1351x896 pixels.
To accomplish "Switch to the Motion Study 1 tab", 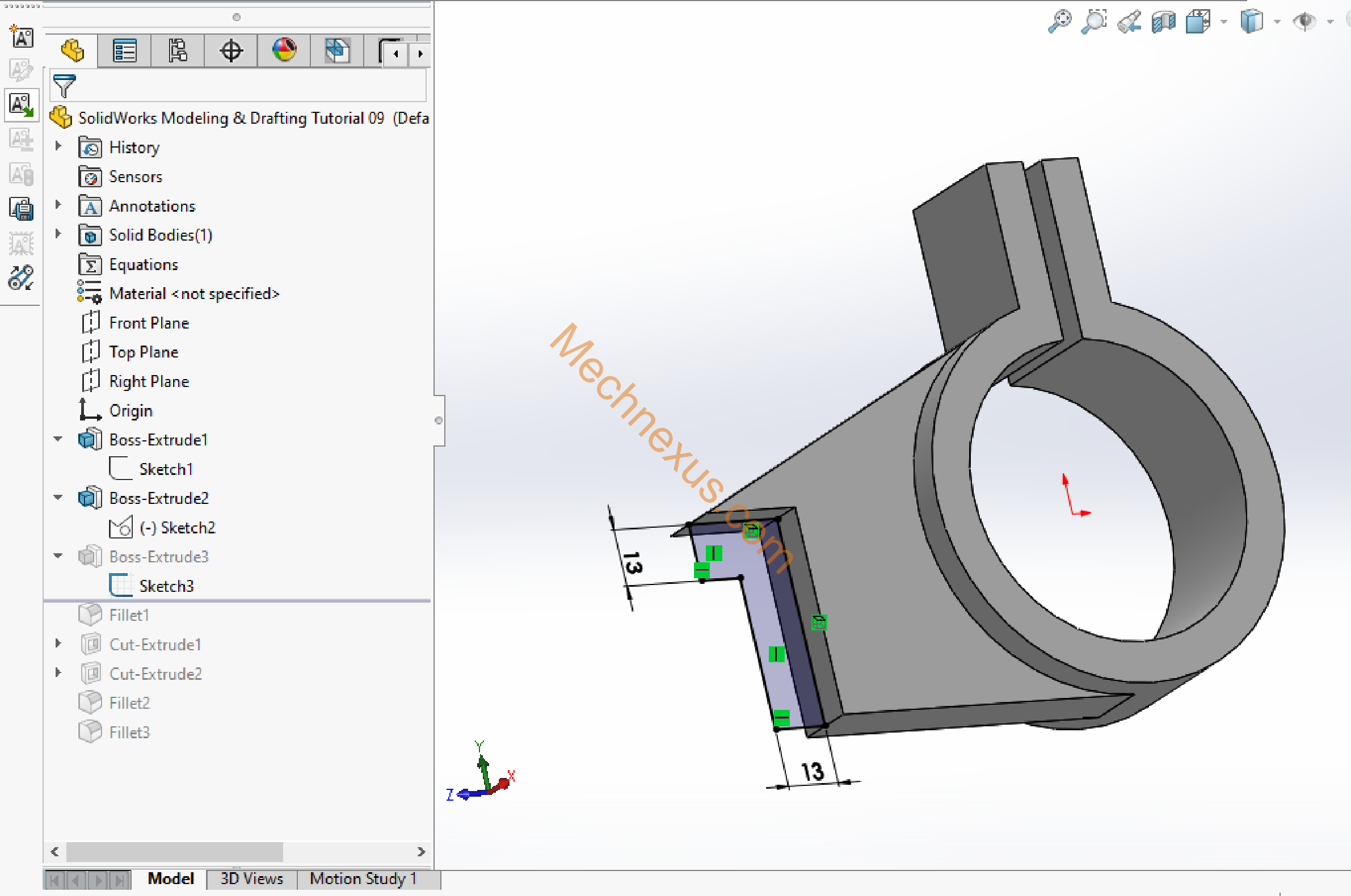I will (363, 879).
